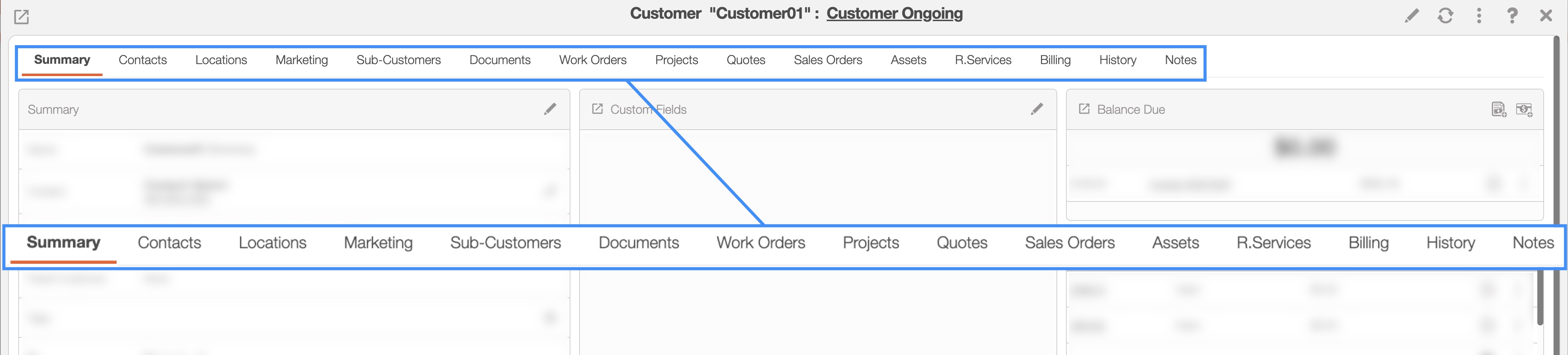
Task: Click the edit pencil in the title bar
Action: click(x=1411, y=16)
